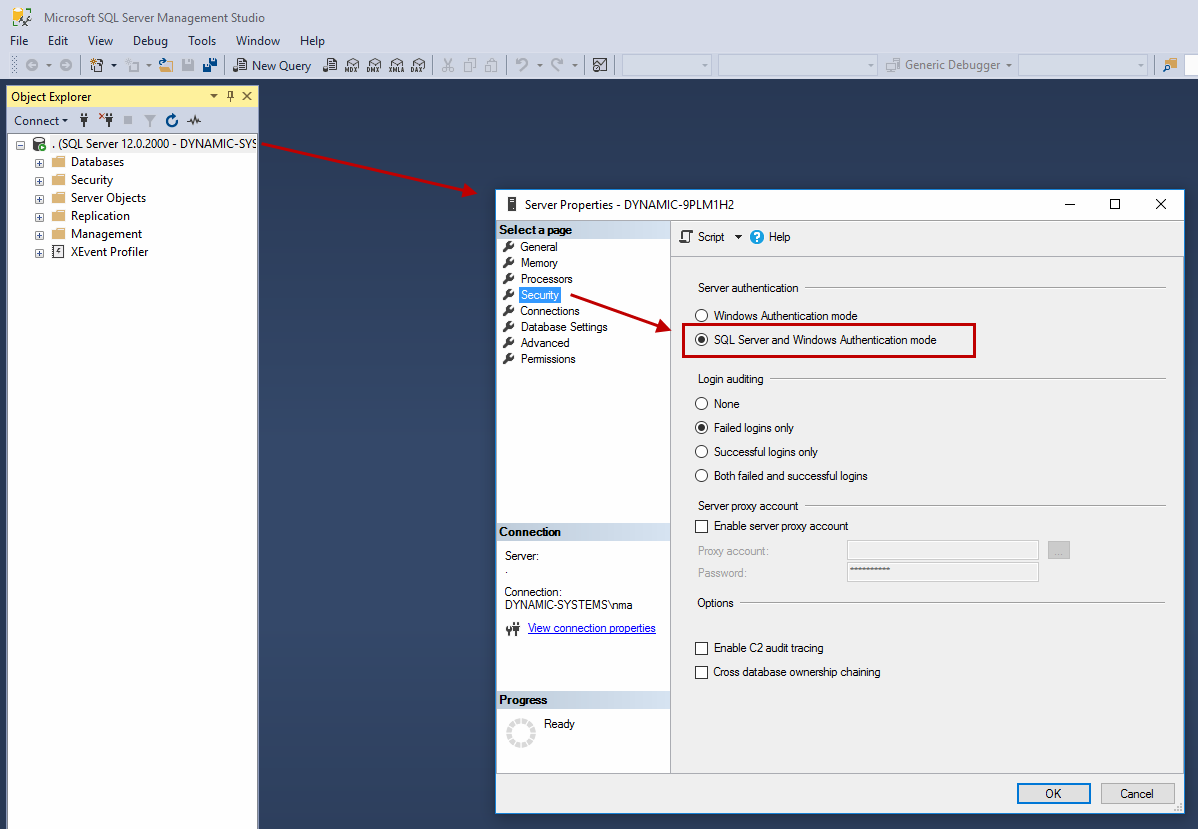This screenshot has height=829, width=1198.
Task: Select the Permissions page in the list
Action: coord(547,359)
